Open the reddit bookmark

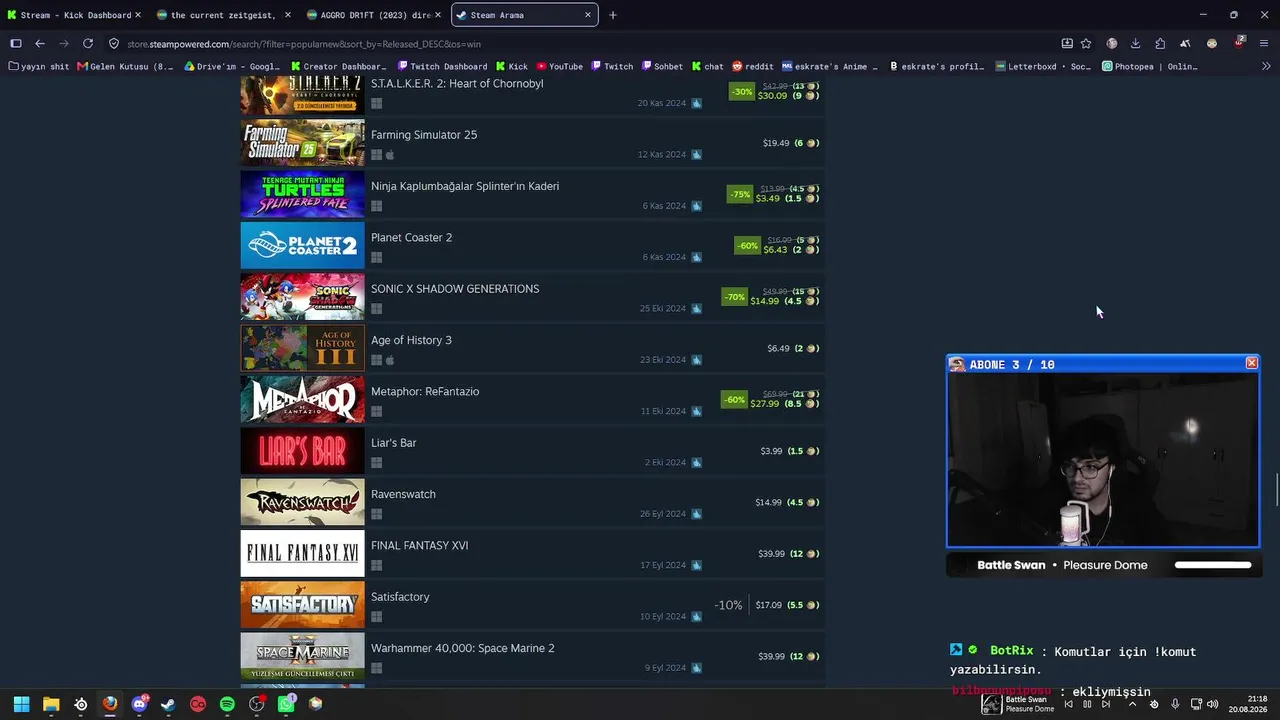(x=753, y=67)
